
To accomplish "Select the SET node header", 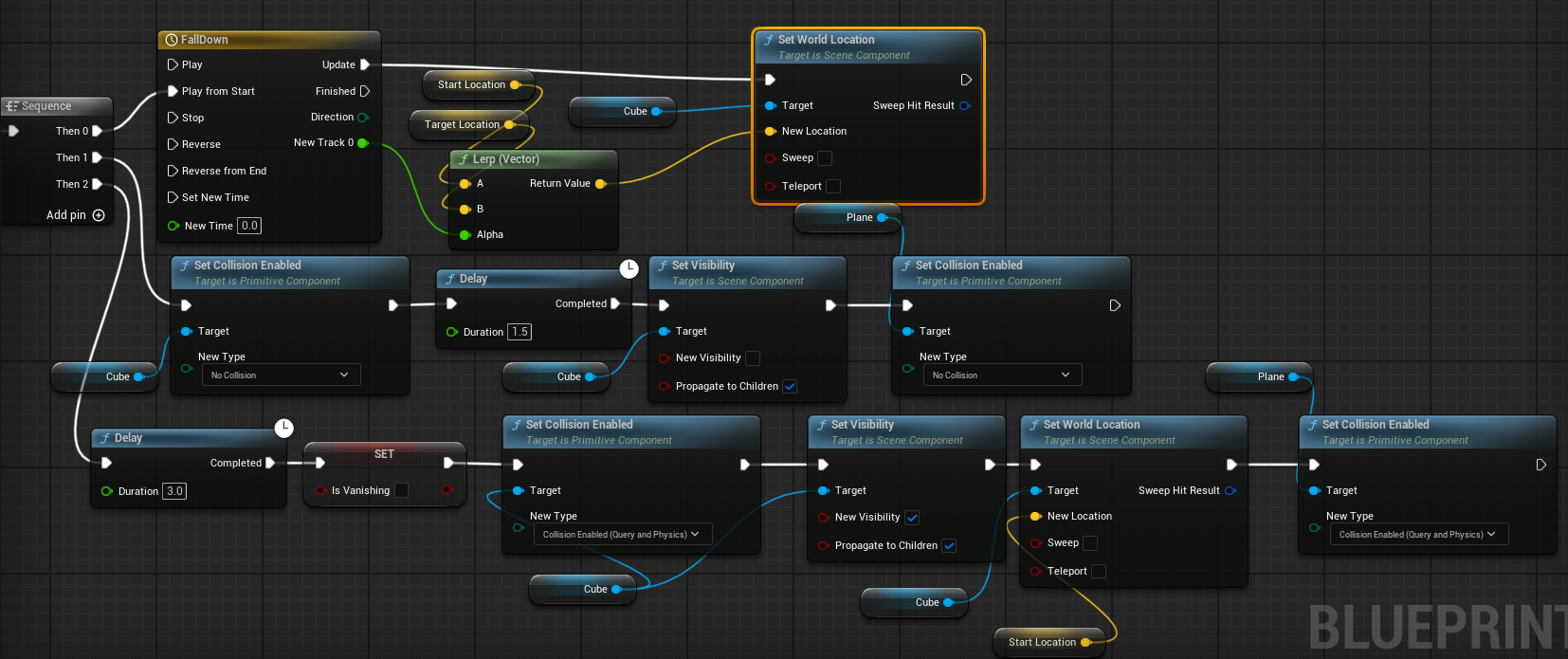I will click(x=384, y=453).
